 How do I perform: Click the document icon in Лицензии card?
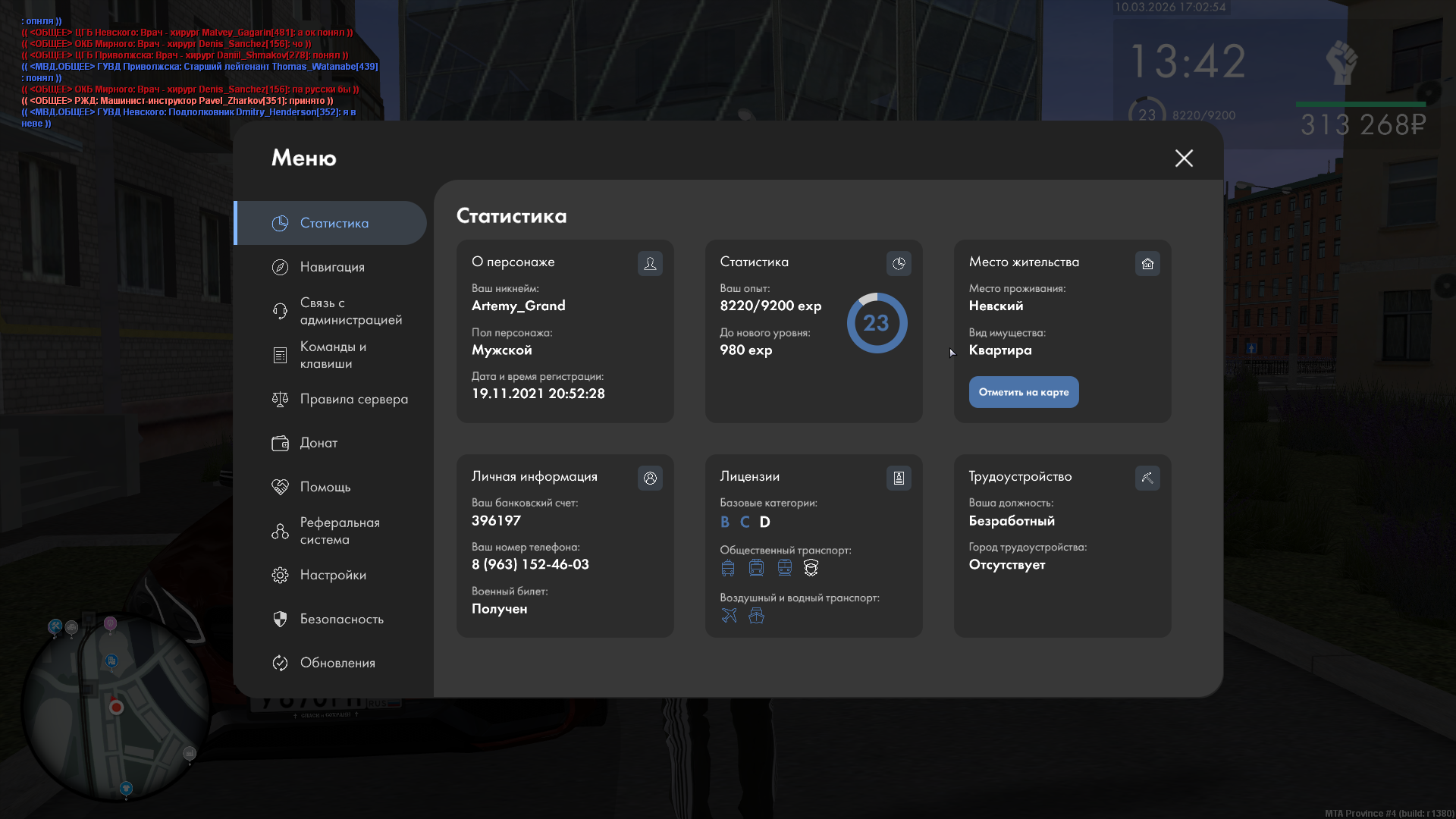899,478
